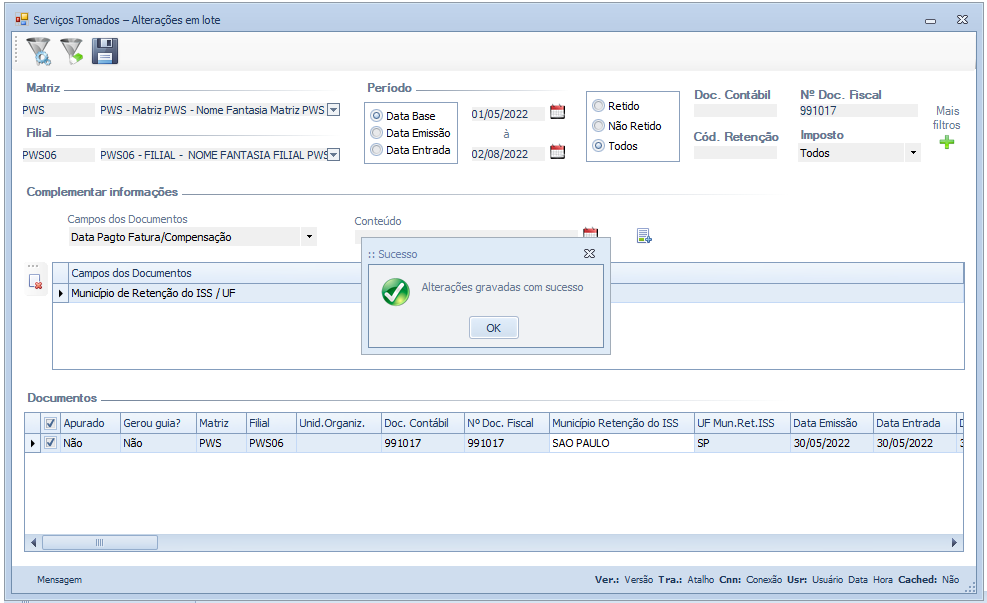Click the funnel with gear filter icon
The height and width of the screenshot is (603, 987).
[38, 51]
